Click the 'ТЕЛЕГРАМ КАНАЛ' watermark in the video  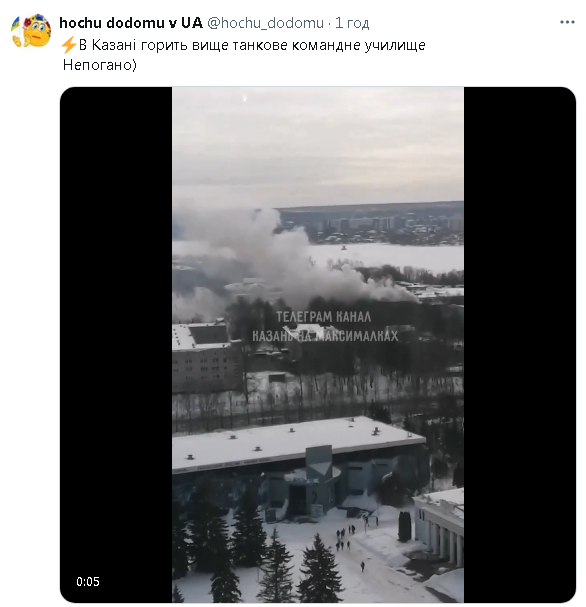point(324,317)
